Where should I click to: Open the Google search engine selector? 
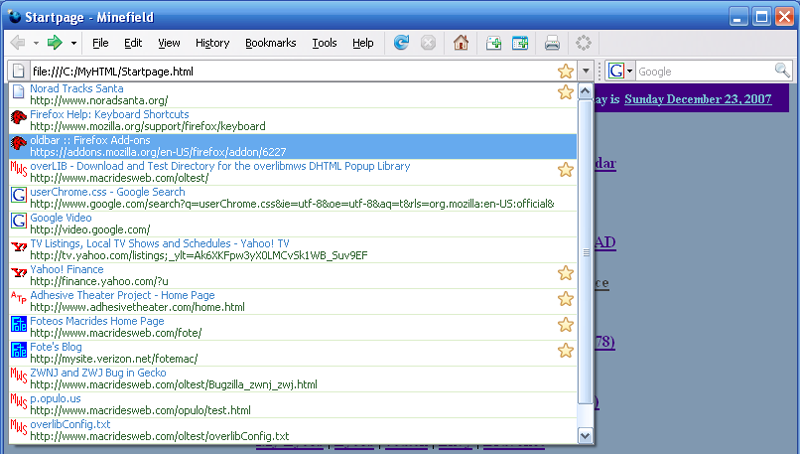620,71
